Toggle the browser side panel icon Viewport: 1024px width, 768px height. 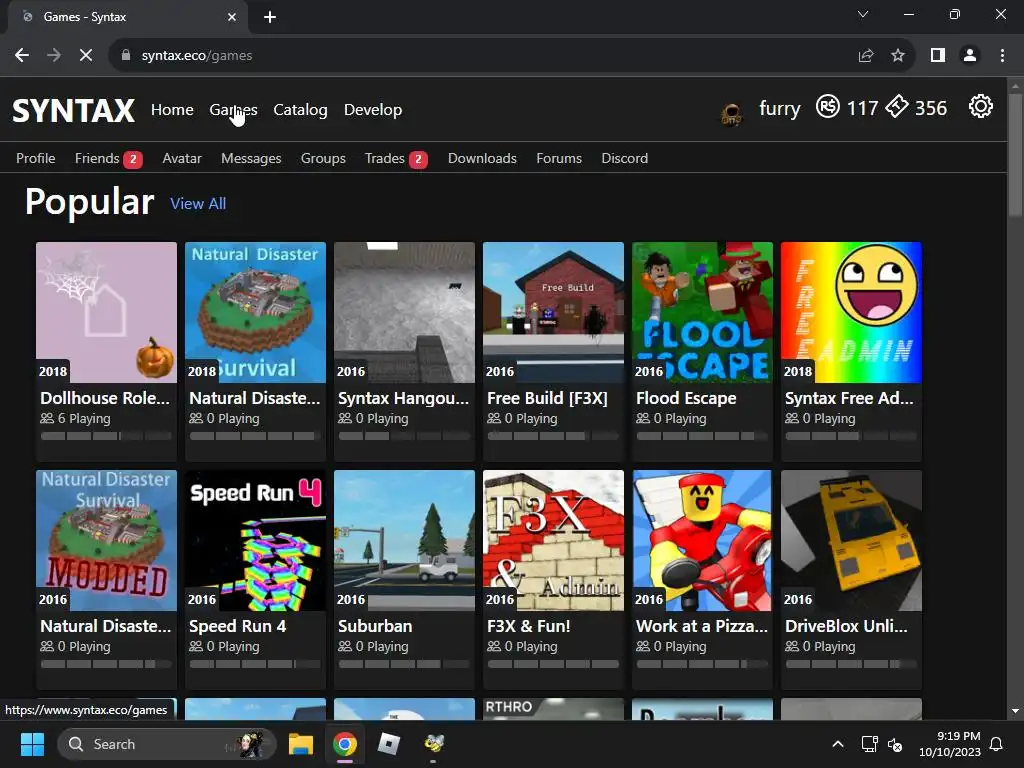938,56
